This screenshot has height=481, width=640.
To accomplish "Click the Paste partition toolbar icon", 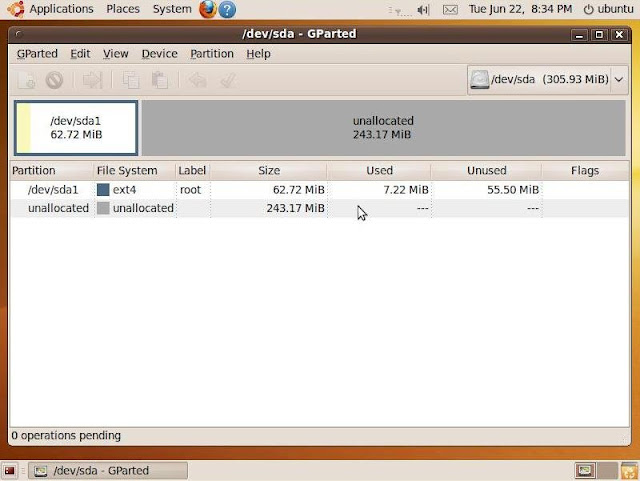I will coord(160,80).
